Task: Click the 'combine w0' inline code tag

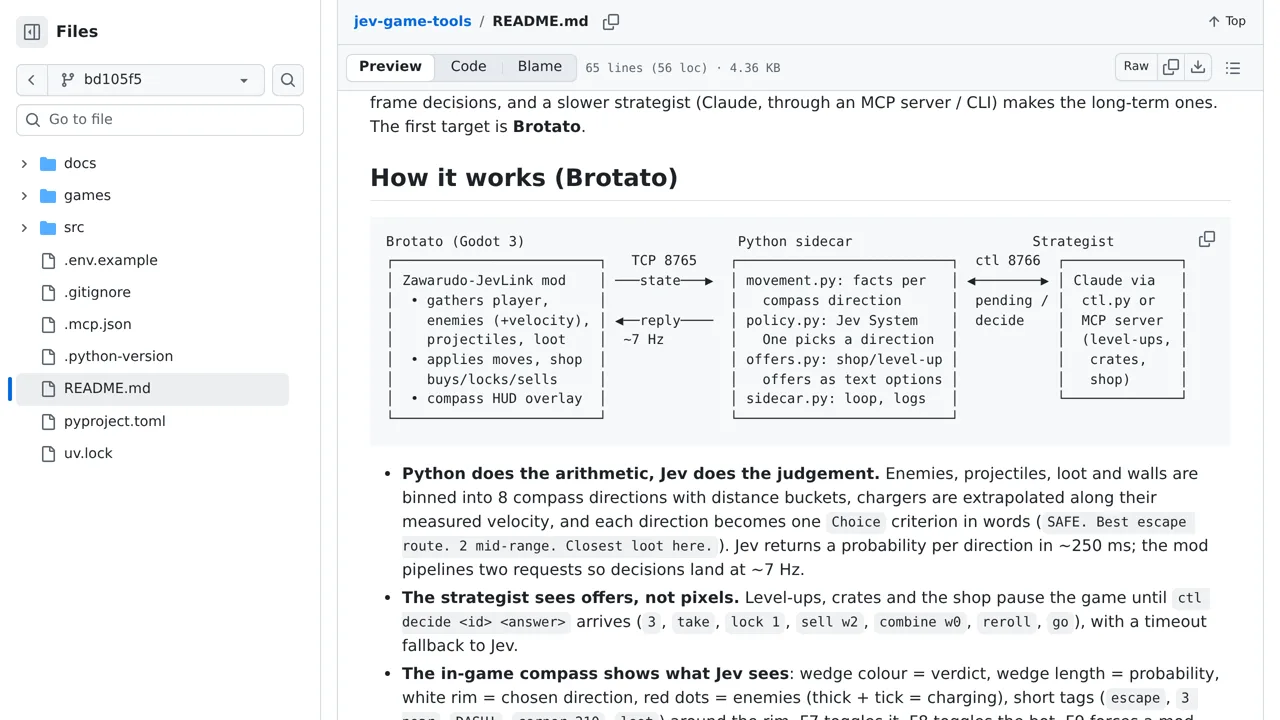Action: coord(920,622)
